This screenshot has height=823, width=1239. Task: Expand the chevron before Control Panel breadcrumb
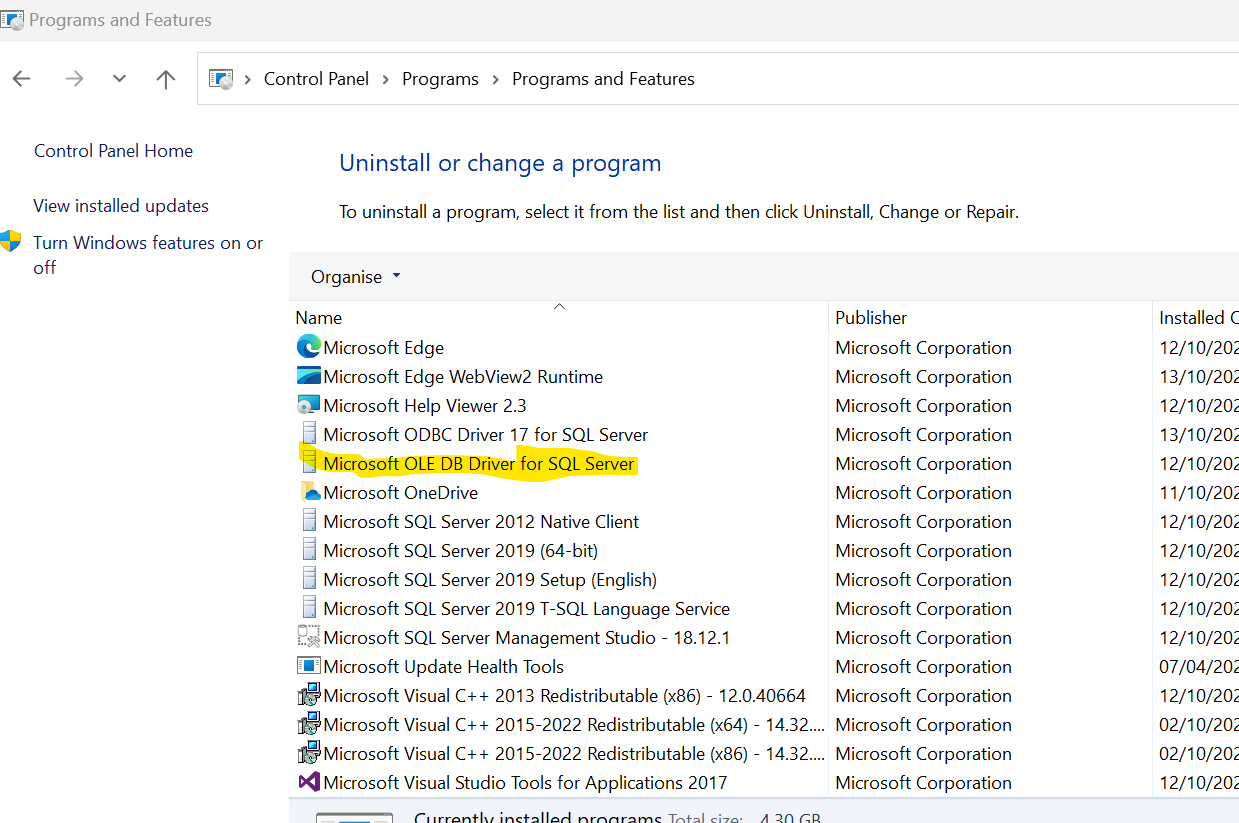[x=247, y=79]
